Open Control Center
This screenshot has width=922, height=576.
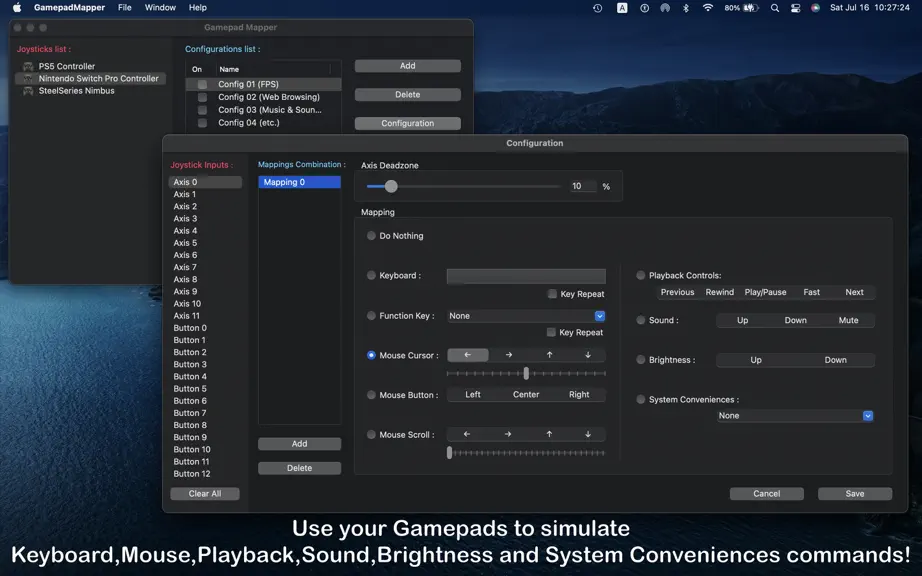(x=795, y=8)
